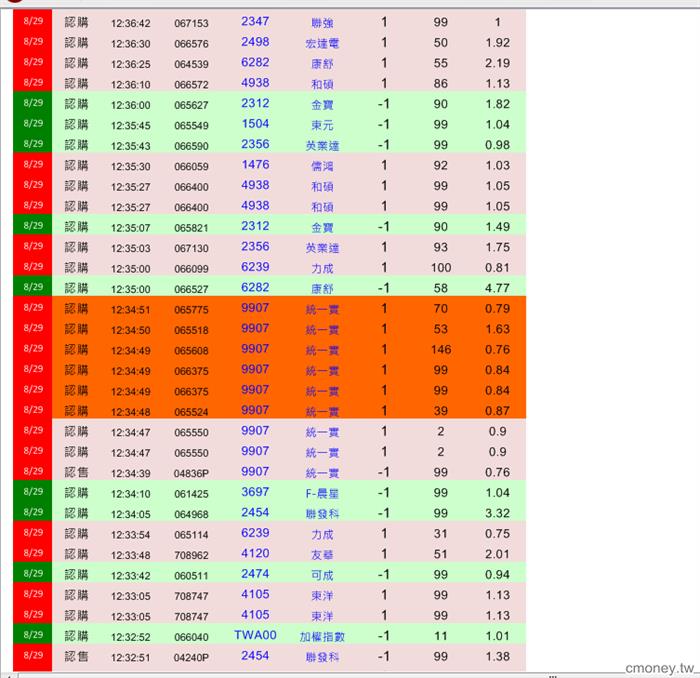Open 6282 code in warrant 064539 row
This screenshot has width=700, height=678.
coord(255,62)
